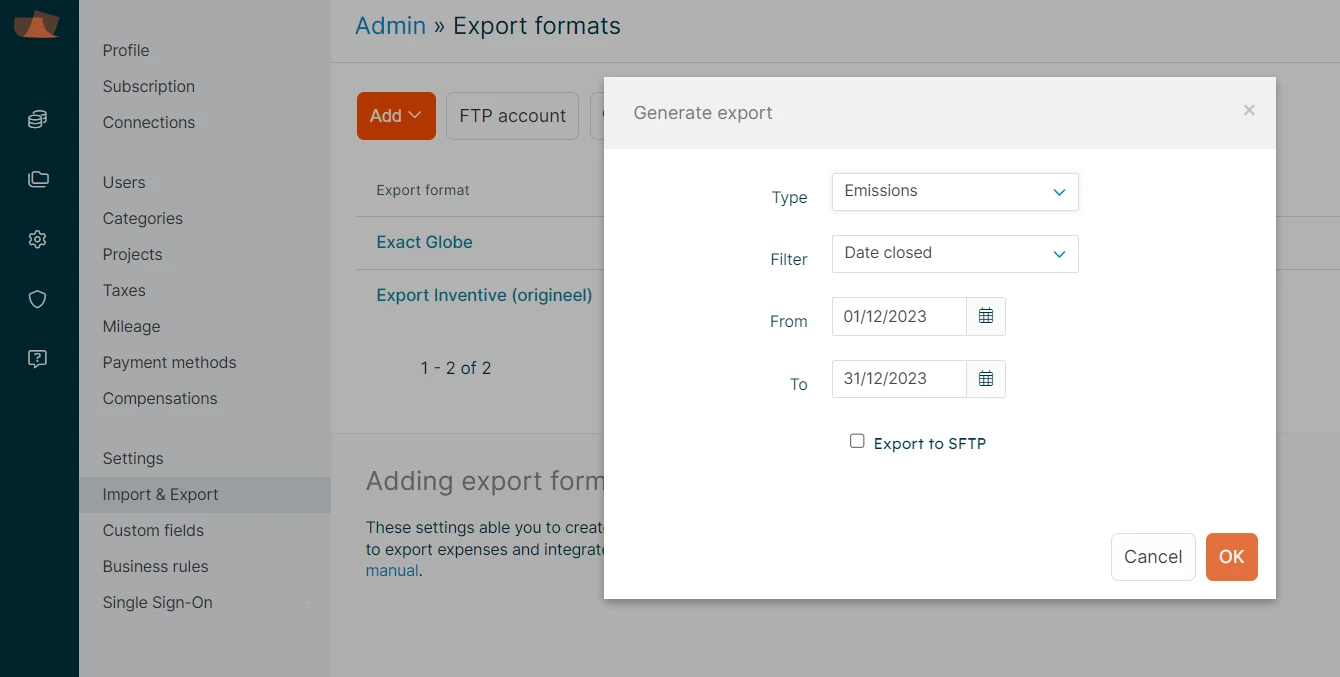The width and height of the screenshot is (1340, 677).
Task: Go to Business rules in the sidebar
Action: pyautogui.click(x=155, y=566)
